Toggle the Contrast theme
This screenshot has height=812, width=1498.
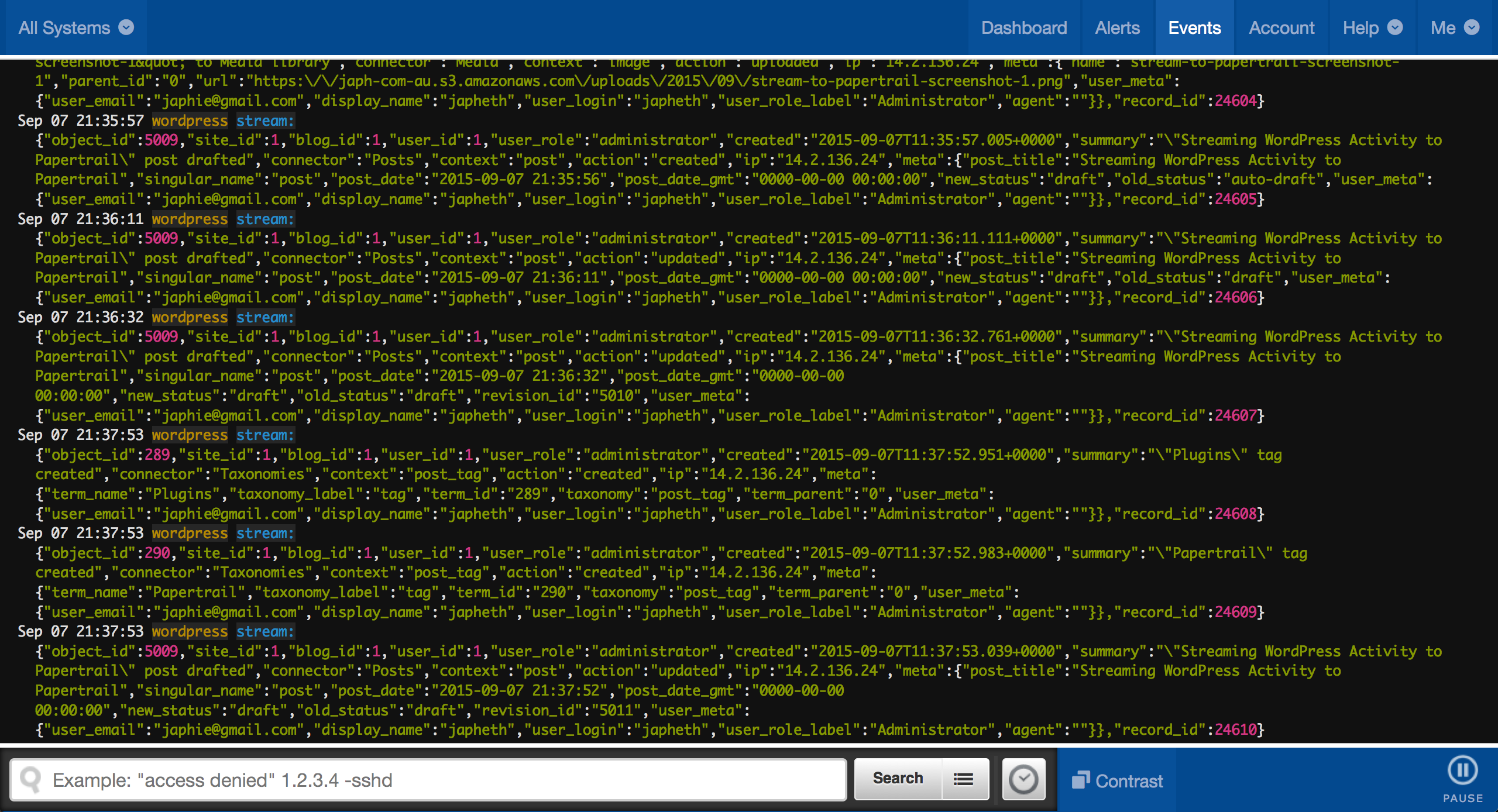[x=1117, y=781]
